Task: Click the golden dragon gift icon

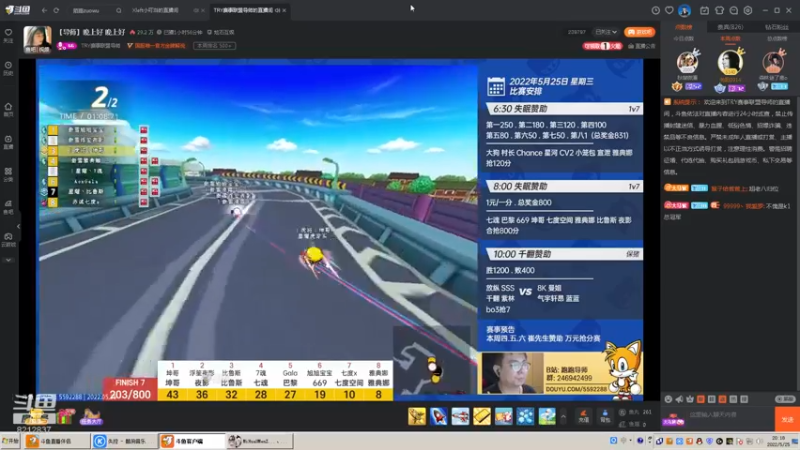Action: 417,416
